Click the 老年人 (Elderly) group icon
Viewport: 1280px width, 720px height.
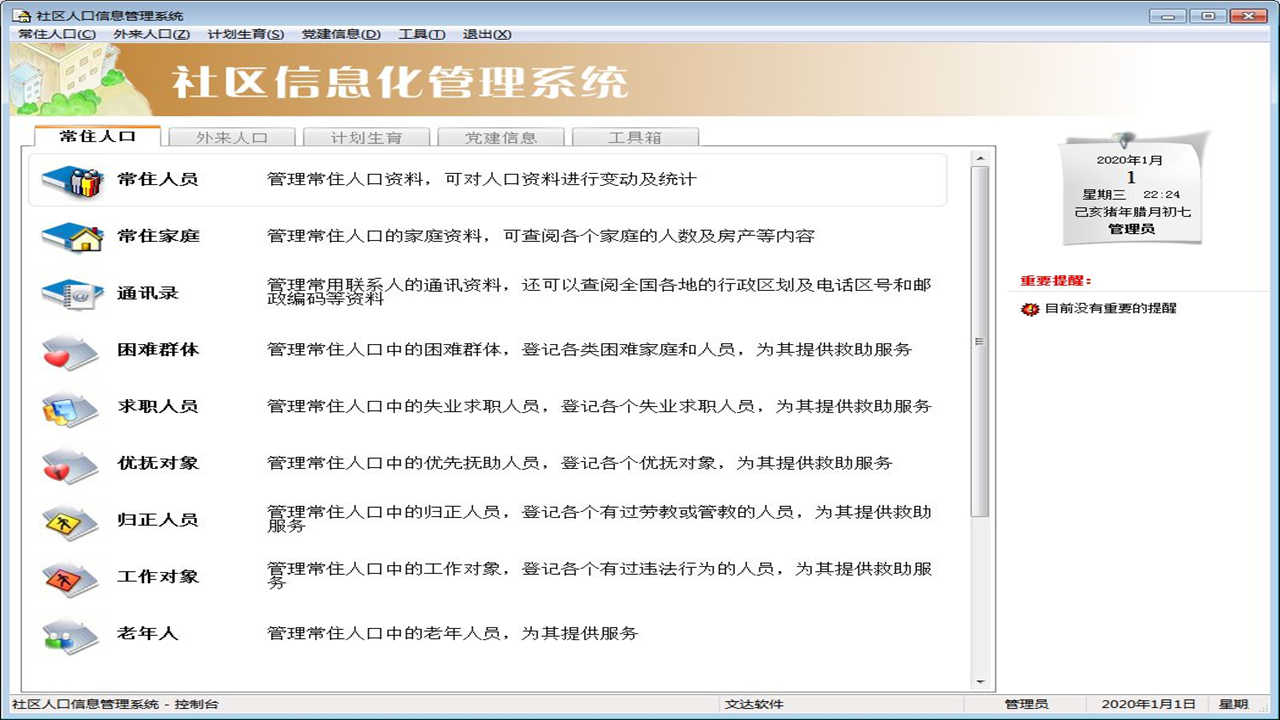tap(68, 633)
